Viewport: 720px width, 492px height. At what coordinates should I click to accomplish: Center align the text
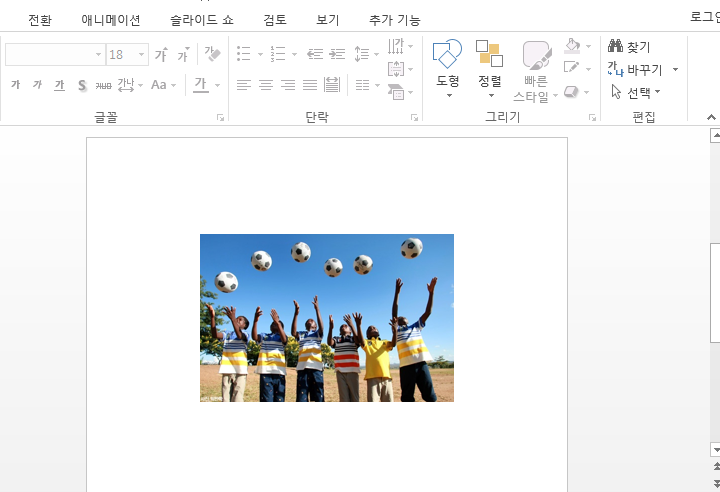coord(265,85)
